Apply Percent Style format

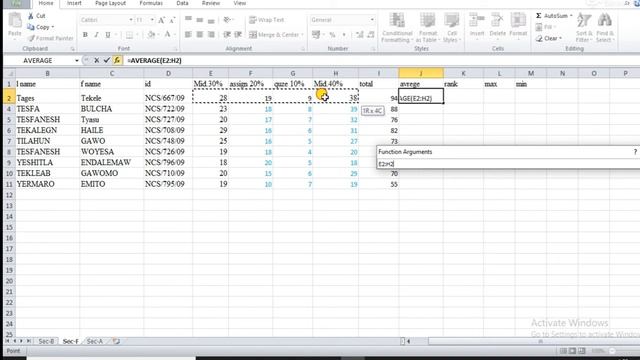point(332,35)
